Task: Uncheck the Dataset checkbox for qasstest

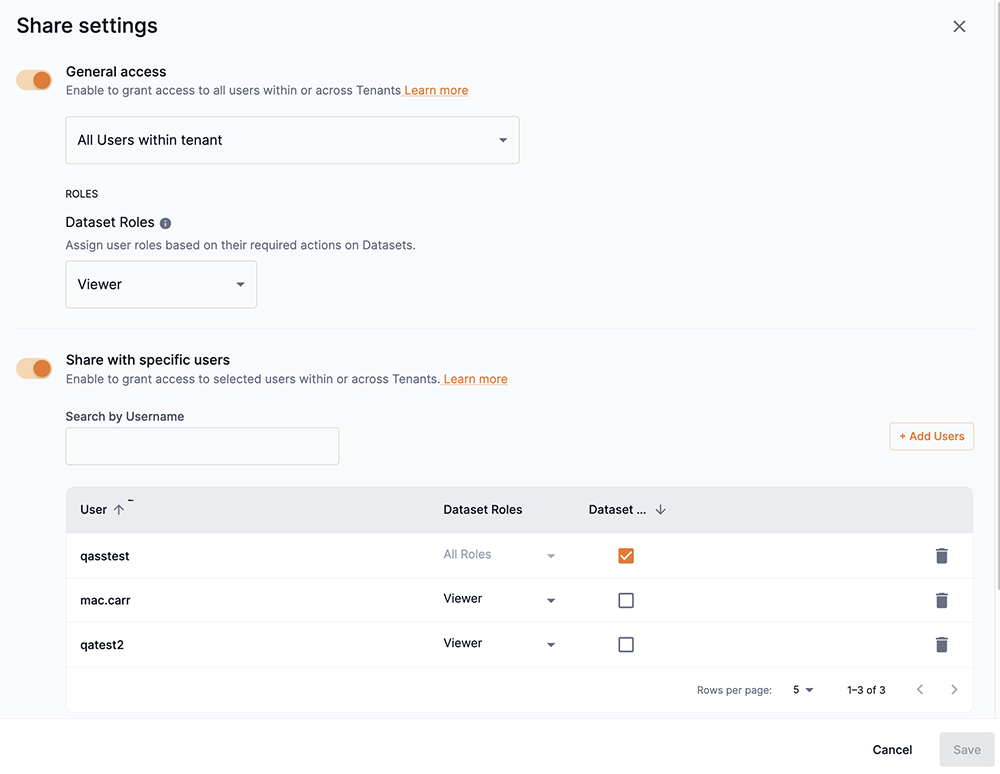Action: (626, 555)
